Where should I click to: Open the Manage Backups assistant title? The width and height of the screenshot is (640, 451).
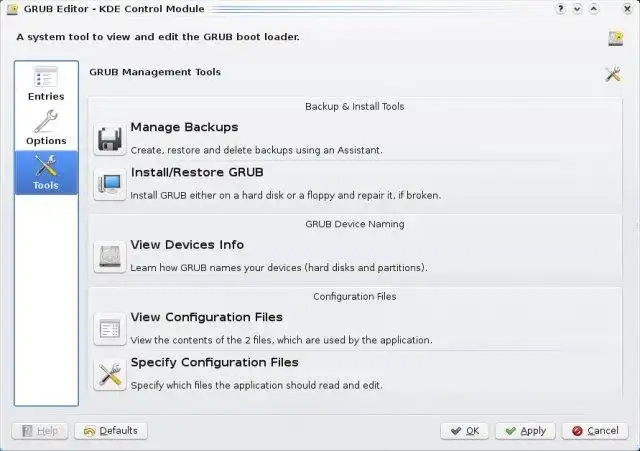click(x=184, y=128)
